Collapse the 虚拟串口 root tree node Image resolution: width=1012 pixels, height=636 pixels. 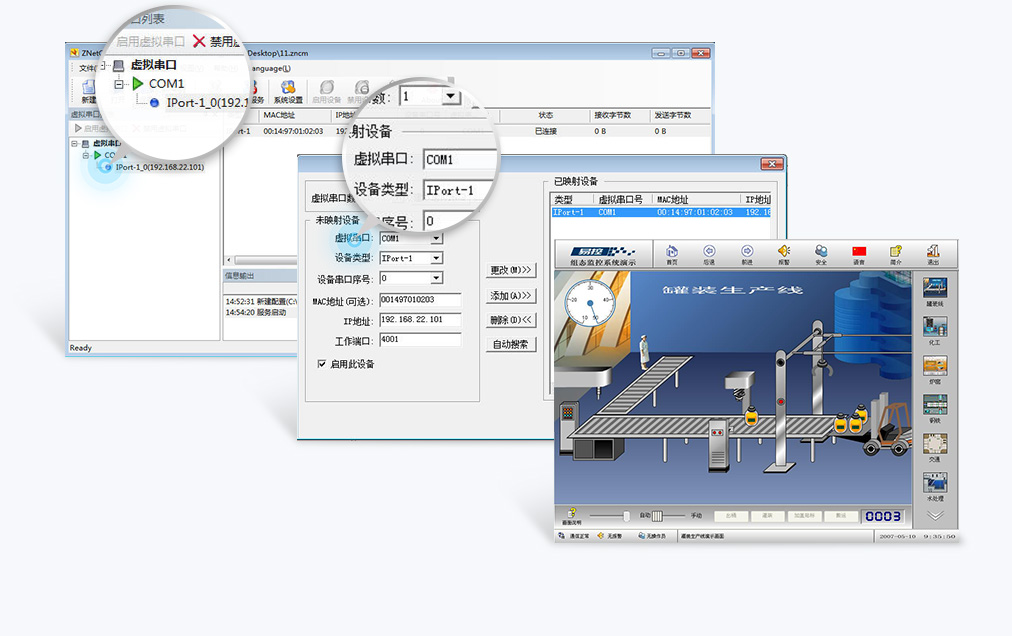(75, 144)
